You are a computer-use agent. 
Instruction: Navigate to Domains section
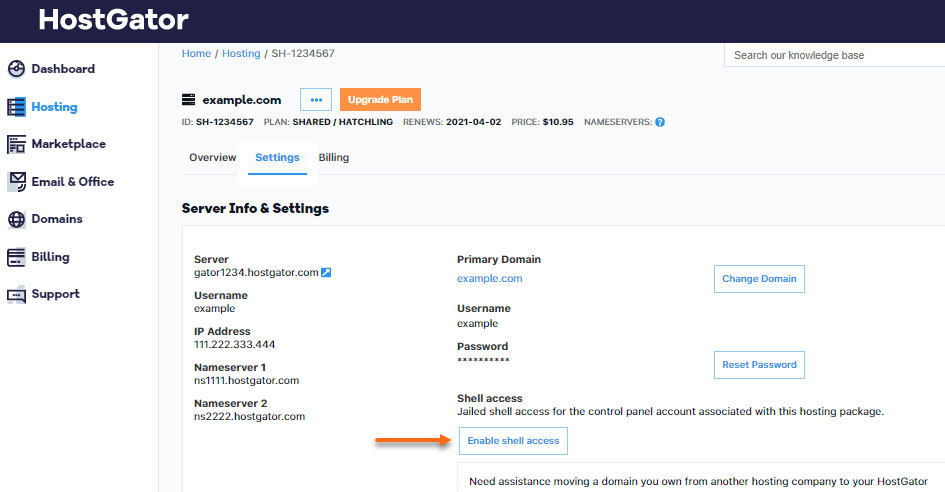(x=57, y=219)
